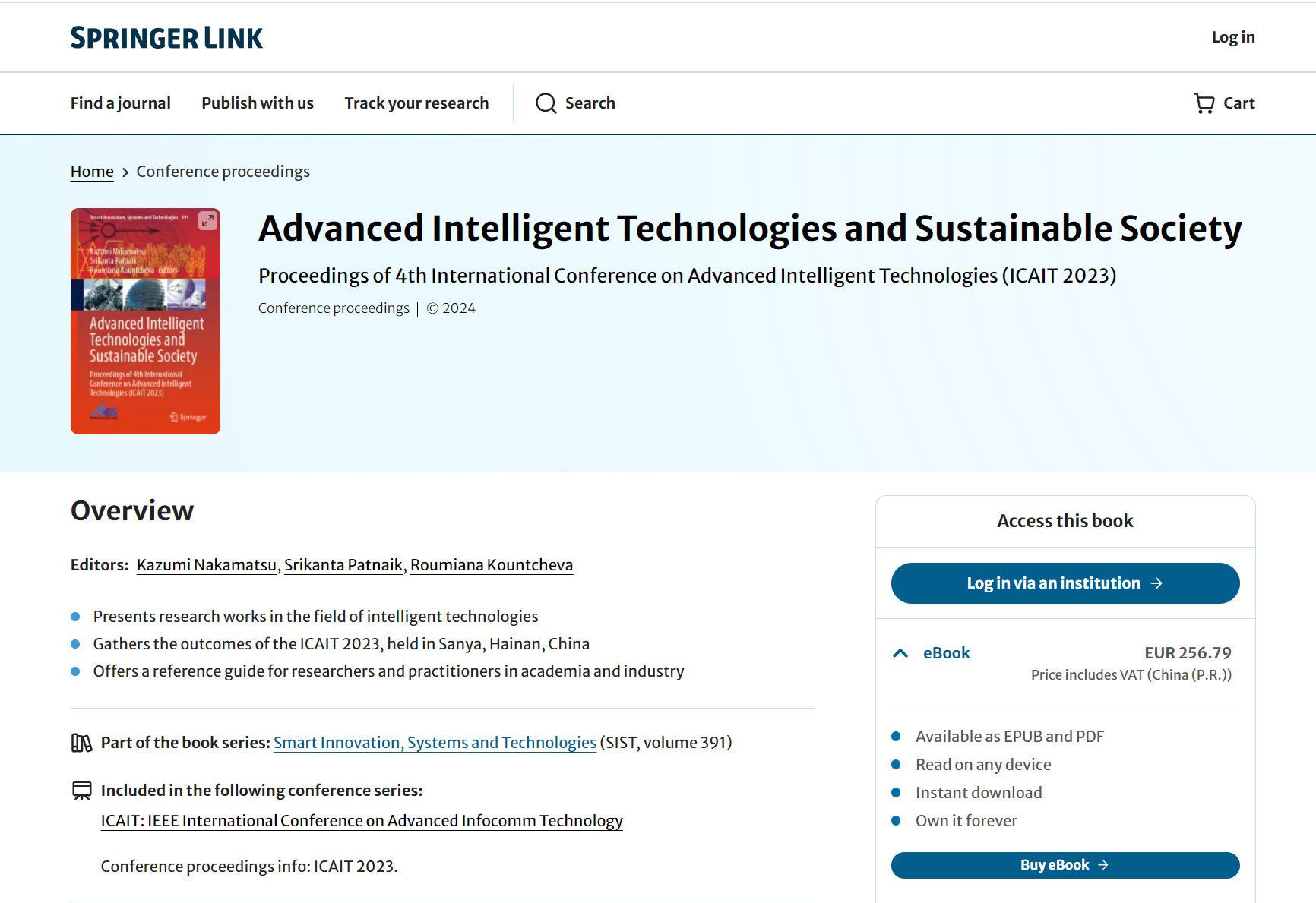Click arrow icon on Buy eBook button
The height and width of the screenshot is (903, 1316).
(x=1103, y=865)
